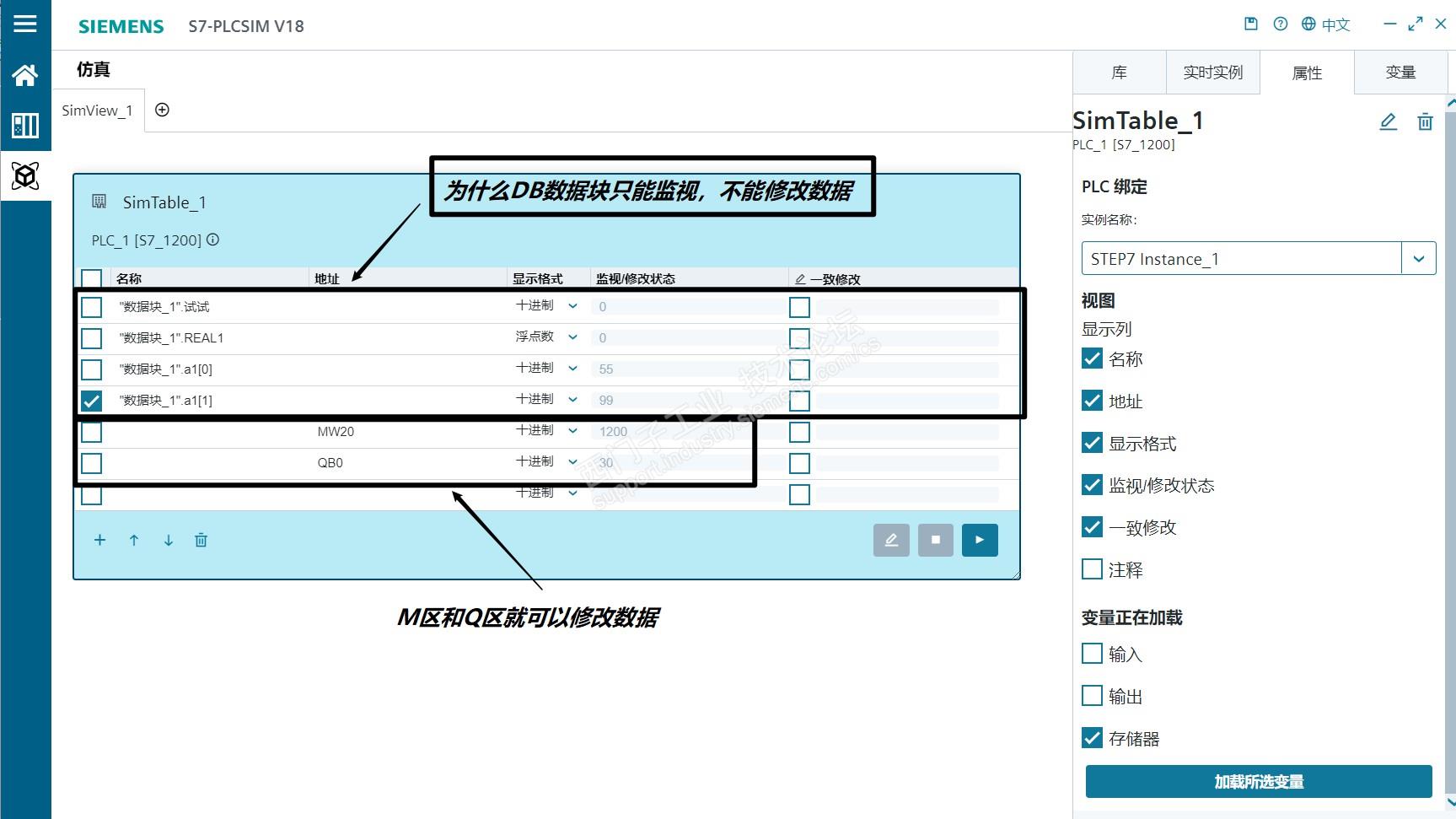
Task: Click the QB0 modify value field
Action: (x=688, y=463)
